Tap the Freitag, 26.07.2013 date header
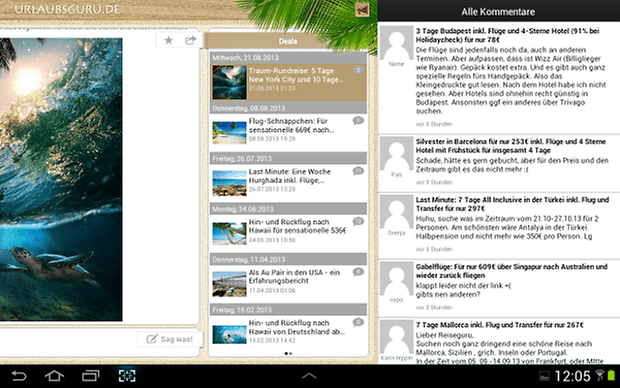 (x=288, y=158)
